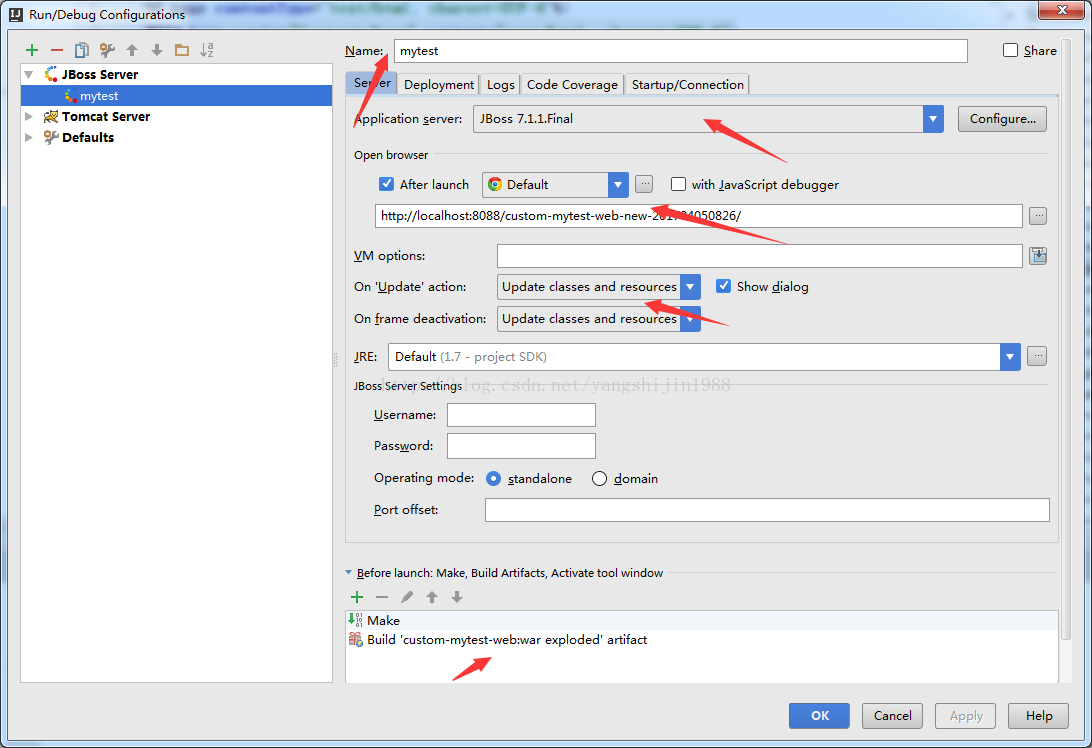Move the configuration down in the top toolbar
The height and width of the screenshot is (748, 1092).
click(x=157, y=50)
